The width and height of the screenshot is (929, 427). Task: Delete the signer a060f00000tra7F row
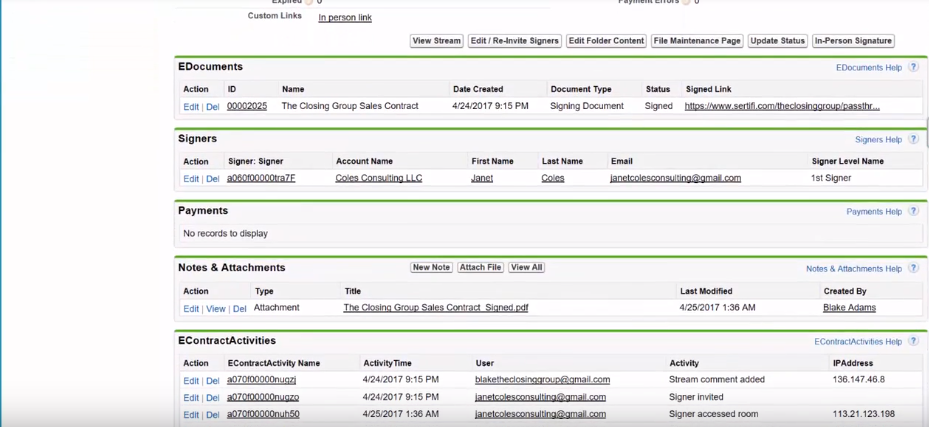coord(213,178)
